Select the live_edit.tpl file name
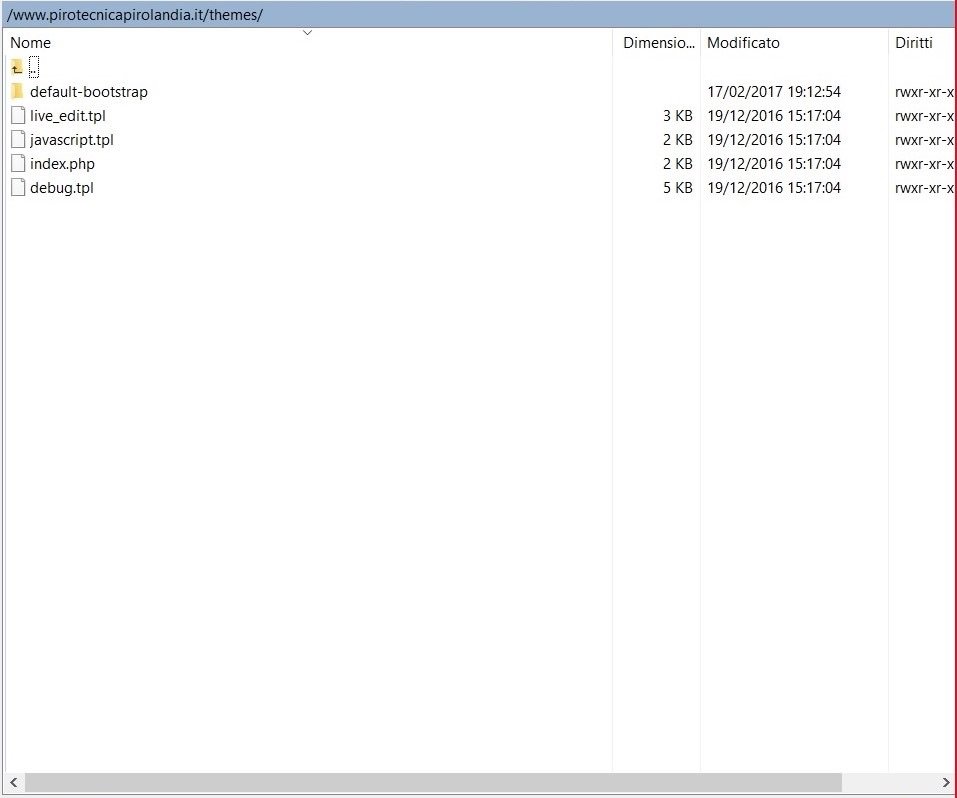This screenshot has height=798, width=957. (x=68, y=116)
